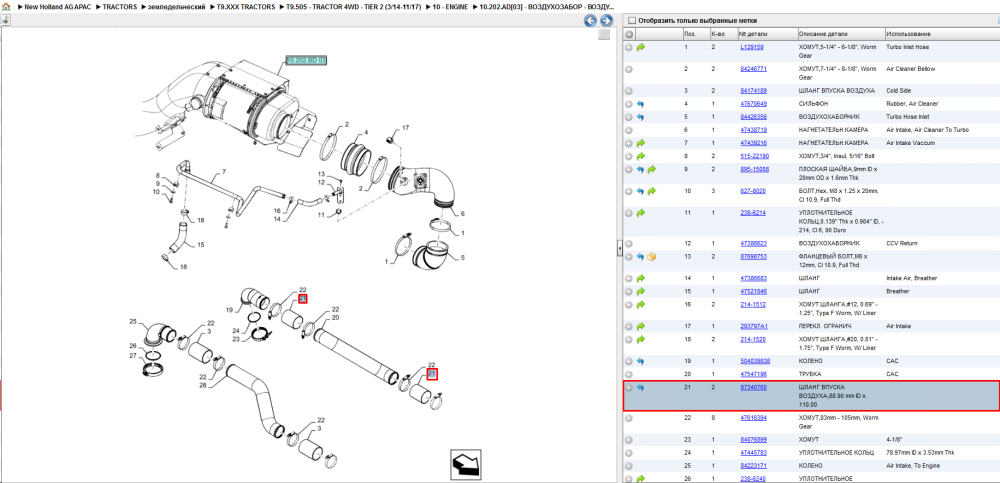
Task: Click usage text 'Turbo Inlet Hose'
Action: tap(908, 47)
